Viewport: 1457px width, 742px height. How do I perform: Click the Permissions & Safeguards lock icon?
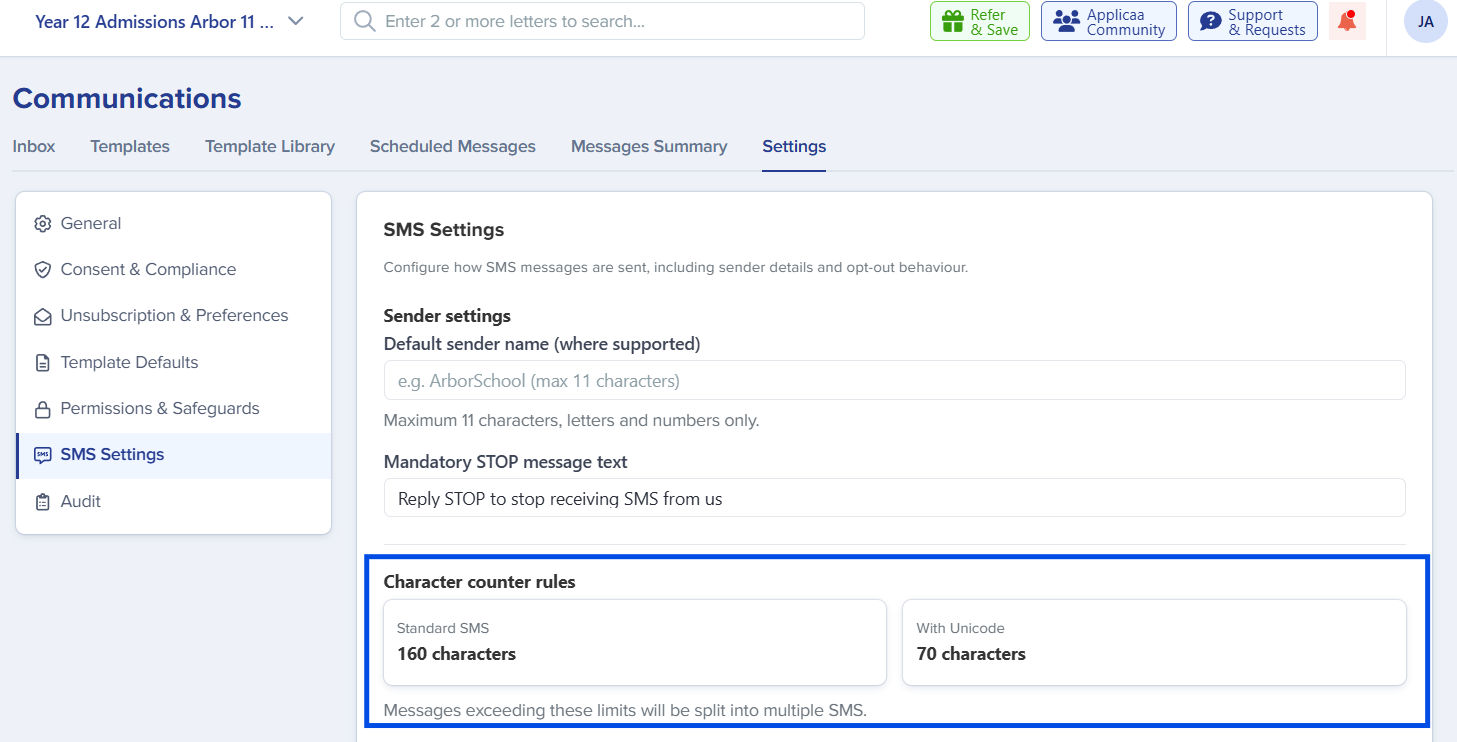pos(42,409)
